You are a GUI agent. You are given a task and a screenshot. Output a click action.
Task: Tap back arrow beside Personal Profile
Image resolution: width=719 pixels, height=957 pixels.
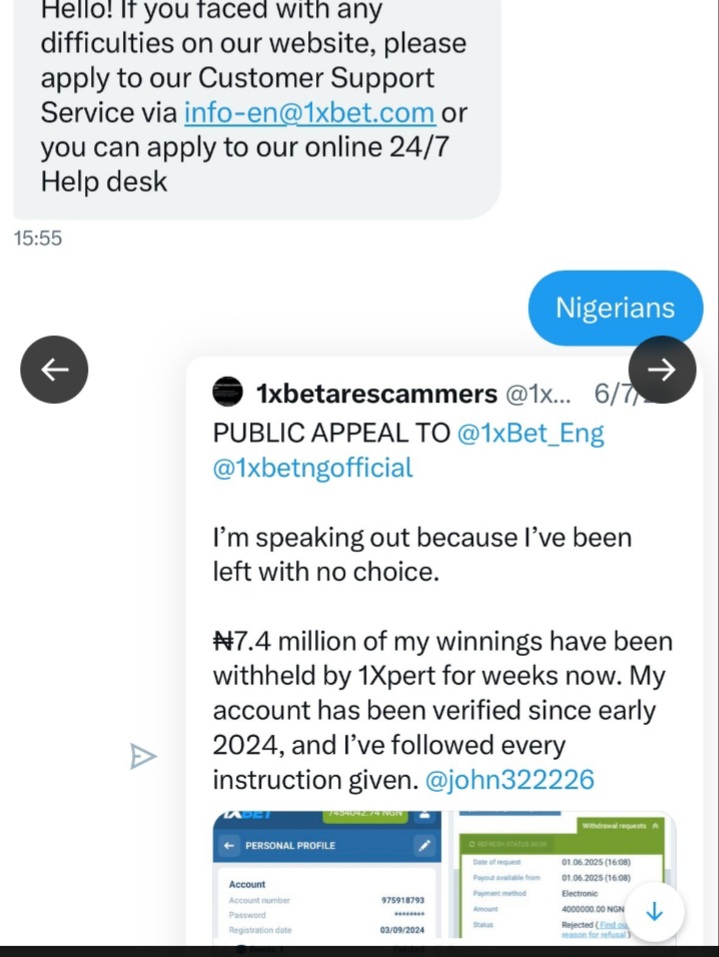pos(230,846)
